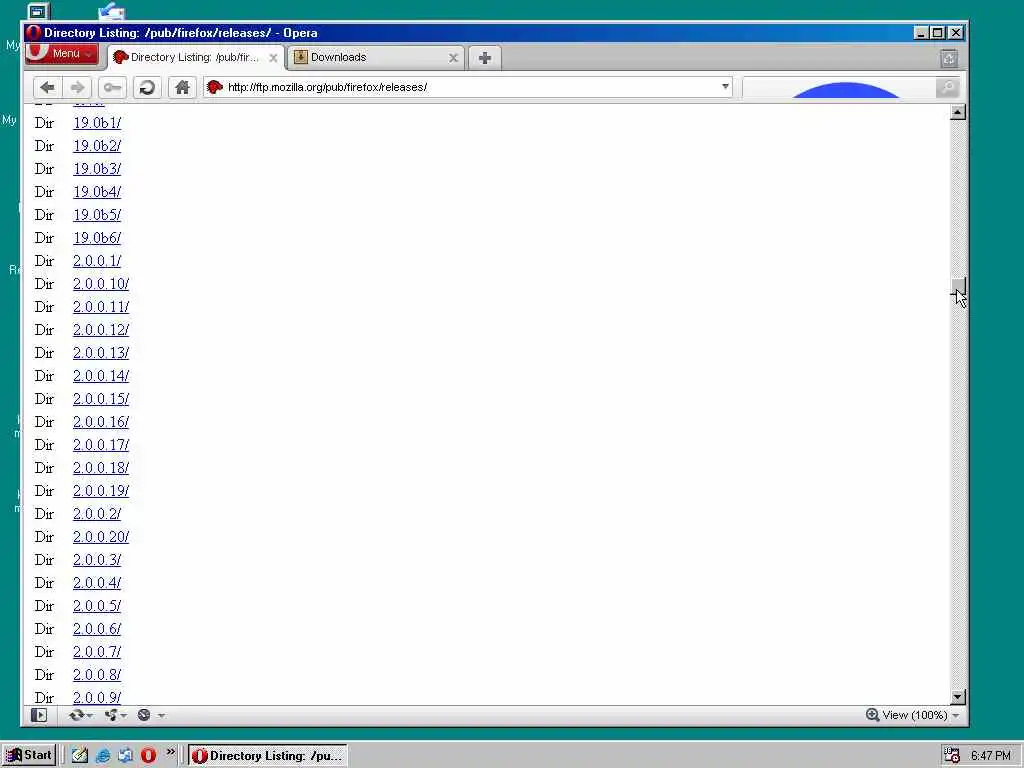Go to the Home page button
The height and width of the screenshot is (768, 1024).
pos(182,87)
